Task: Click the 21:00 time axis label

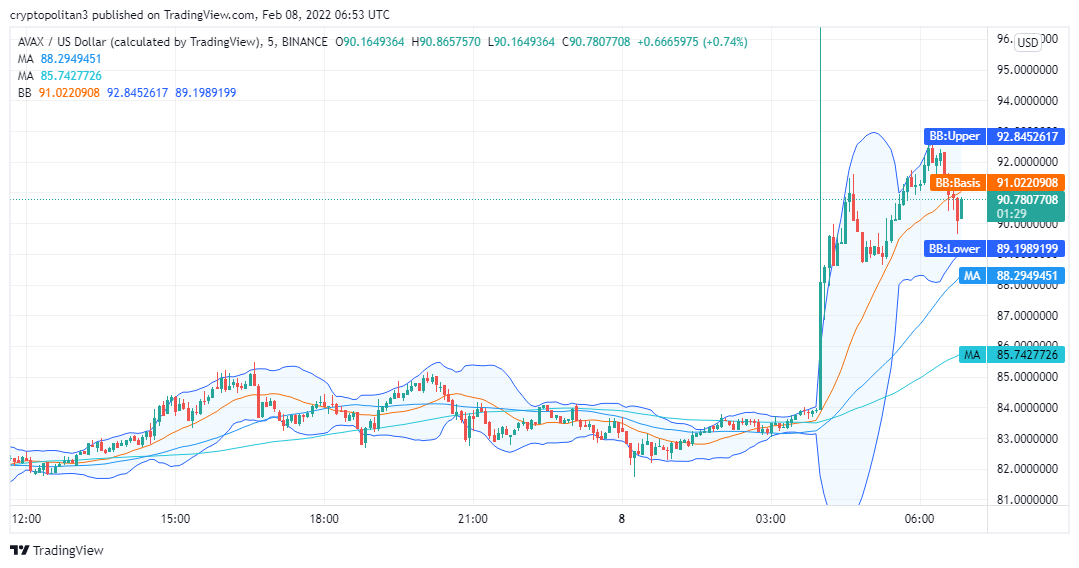Action: coord(473,519)
